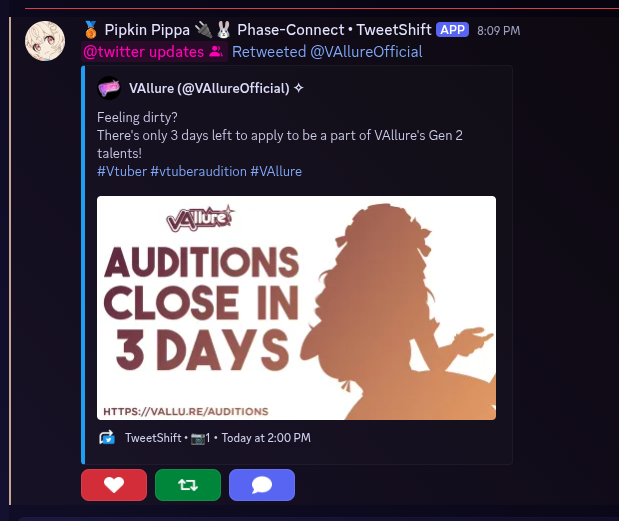Image resolution: width=619 pixels, height=521 pixels.
Task: Open the VAllure (@VAllureOfficial) author link
Action: click(209, 88)
